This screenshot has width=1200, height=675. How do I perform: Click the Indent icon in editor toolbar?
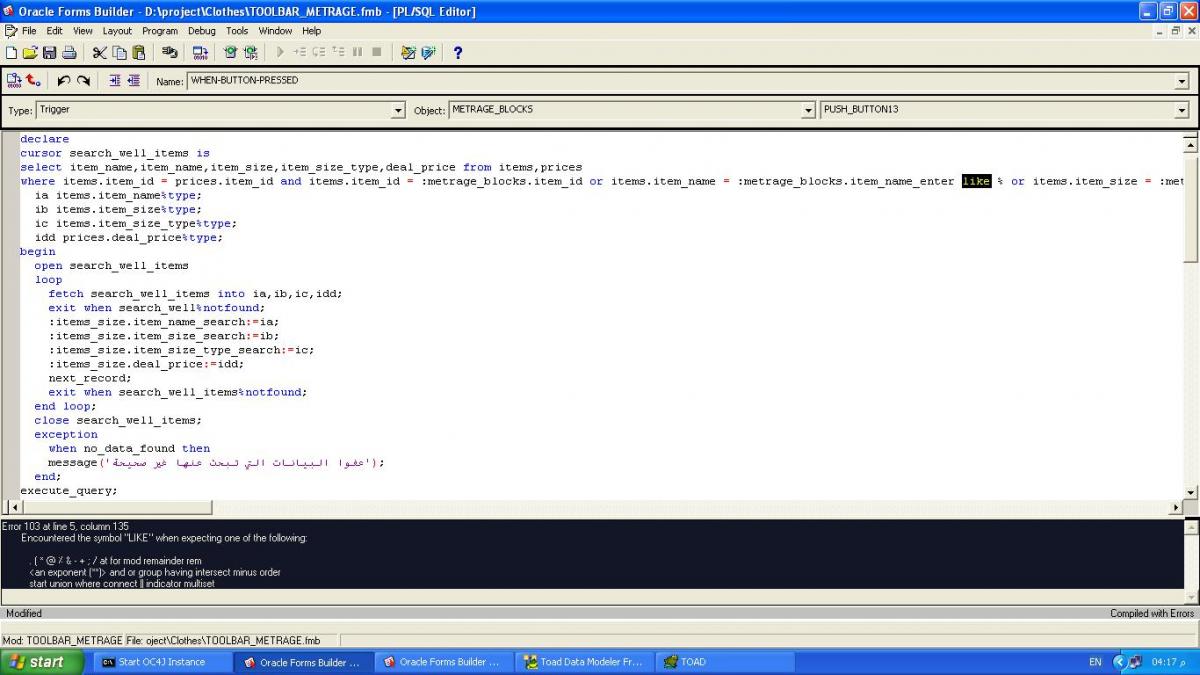point(114,81)
